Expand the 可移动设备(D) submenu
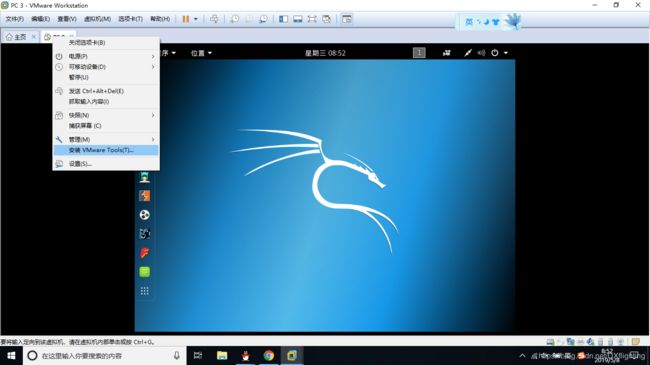This screenshot has width=650, height=365. 106,67
